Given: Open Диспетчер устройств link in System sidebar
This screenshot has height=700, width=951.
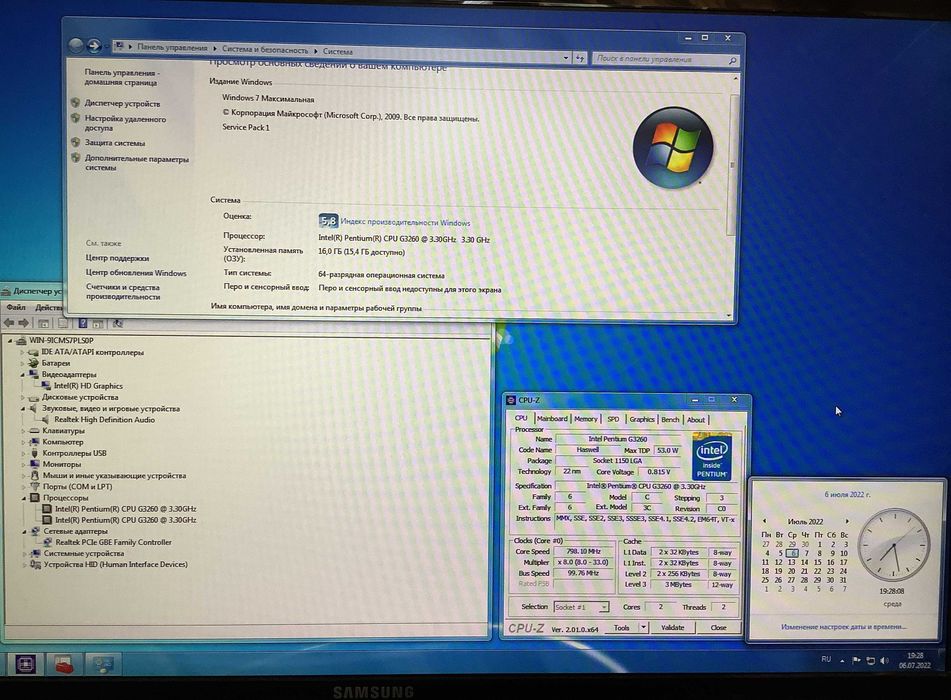Looking at the screenshot, I should [x=123, y=104].
